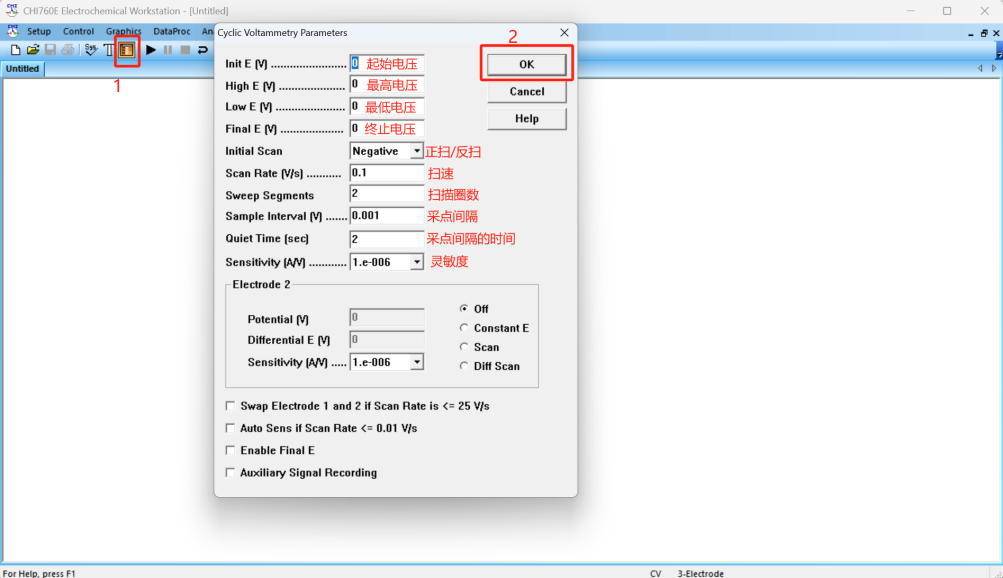Click the CHI760E app icon in the title bar
The width and height of the screenshot is (1003, 578).
click(12, 10)
